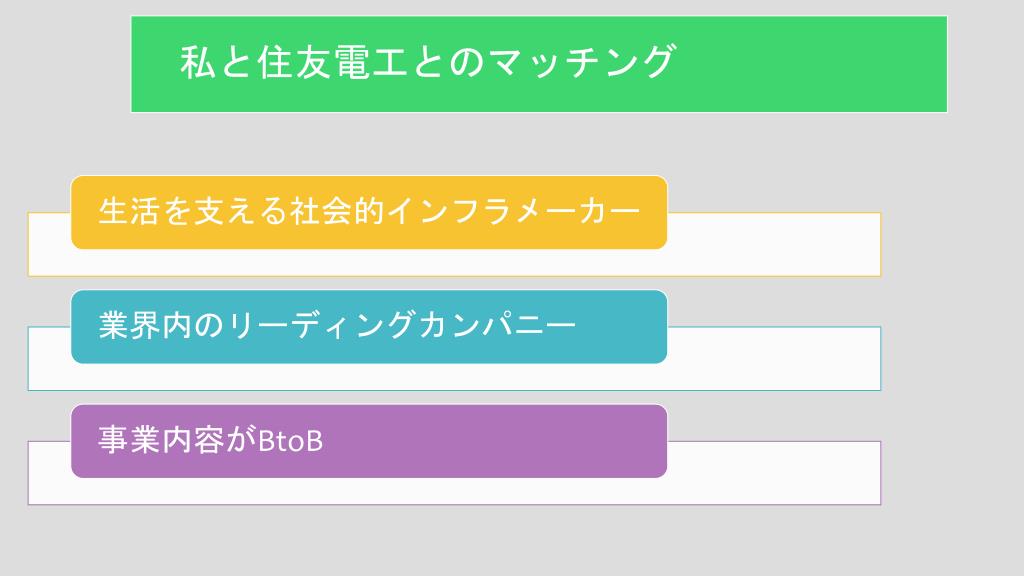Click the 私と text at title start
Viewport: 1024px width, 576px height.
click(x=216, y=63)
